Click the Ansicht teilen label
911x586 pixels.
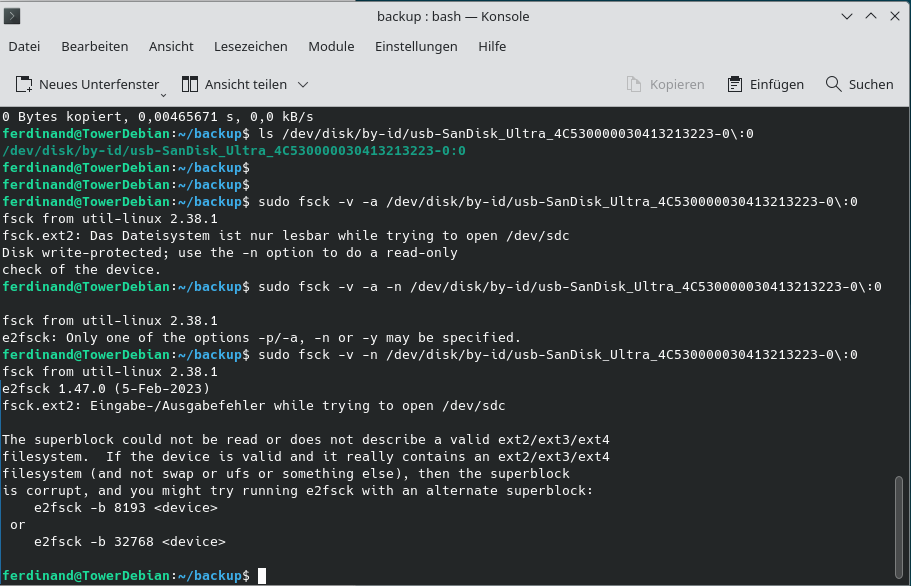tap(246, 84)
